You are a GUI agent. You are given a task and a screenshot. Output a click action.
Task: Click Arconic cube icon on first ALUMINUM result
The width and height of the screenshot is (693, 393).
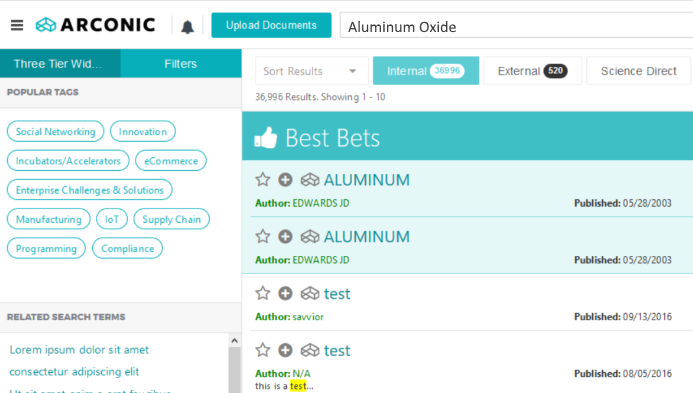(310, 180)
